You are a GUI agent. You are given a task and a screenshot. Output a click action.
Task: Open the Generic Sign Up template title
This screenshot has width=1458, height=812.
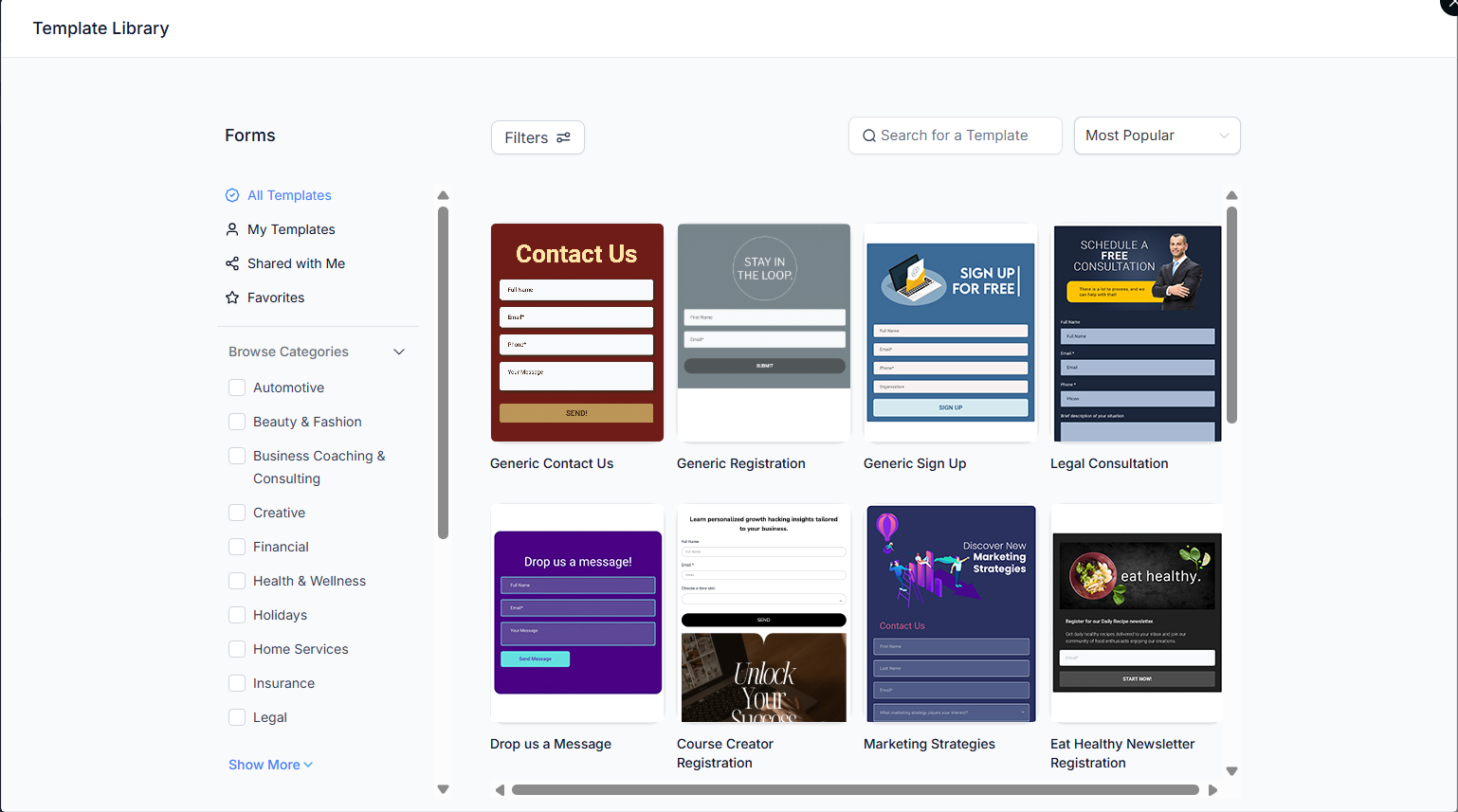click(x=915, y=463)
